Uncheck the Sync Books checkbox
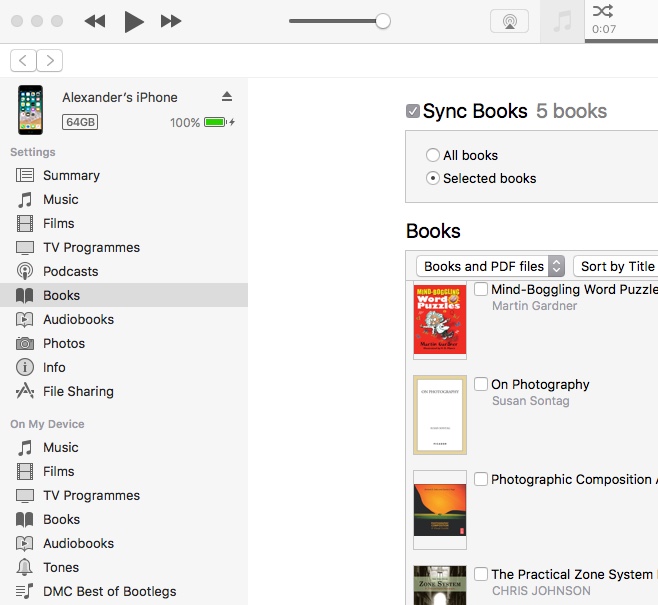Viewport: 658px width, 605px height. (x=413, y=111)
